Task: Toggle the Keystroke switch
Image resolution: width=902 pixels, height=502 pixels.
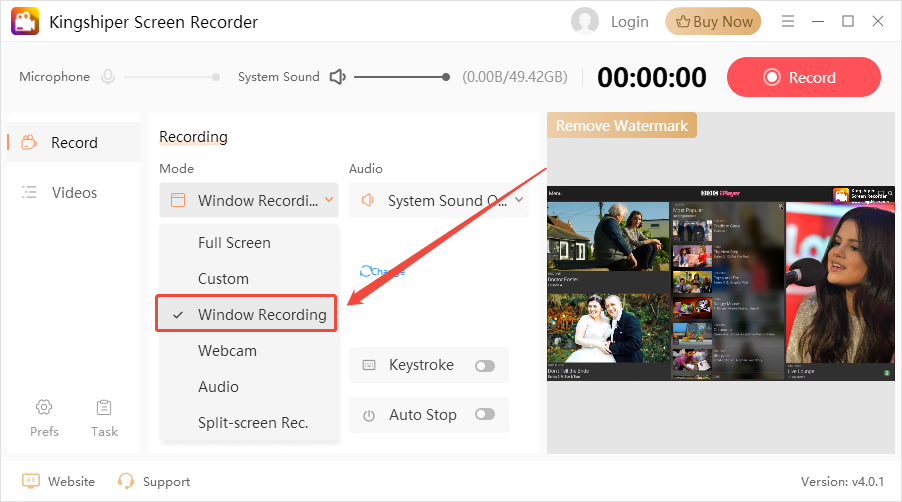Action: click(x=485, y=366)
